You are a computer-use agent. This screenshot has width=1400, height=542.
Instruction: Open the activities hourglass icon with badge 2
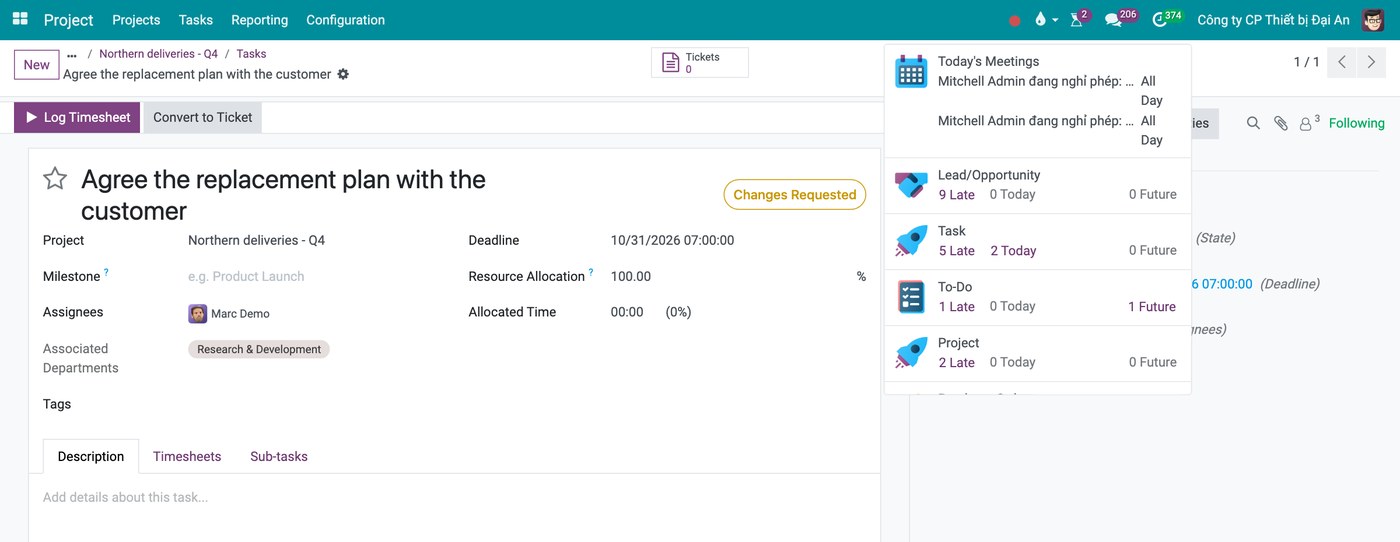pyautogui.click(x=1079, y=19)
